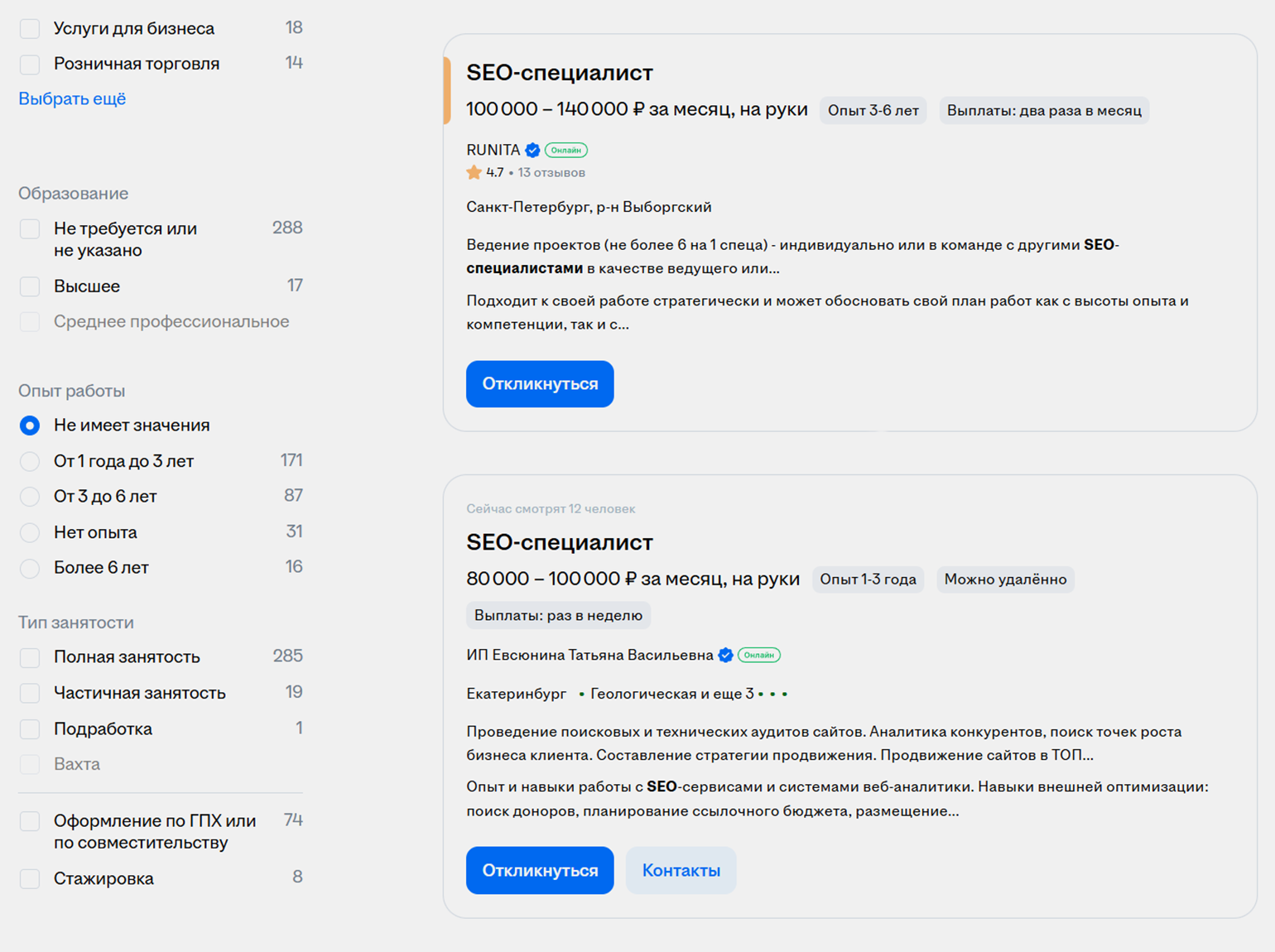This screenshot has height=952, width=1275.
Task: Toggle the Полная занятость checkbox
Action: pyautogui.click(x=30, y=657)
